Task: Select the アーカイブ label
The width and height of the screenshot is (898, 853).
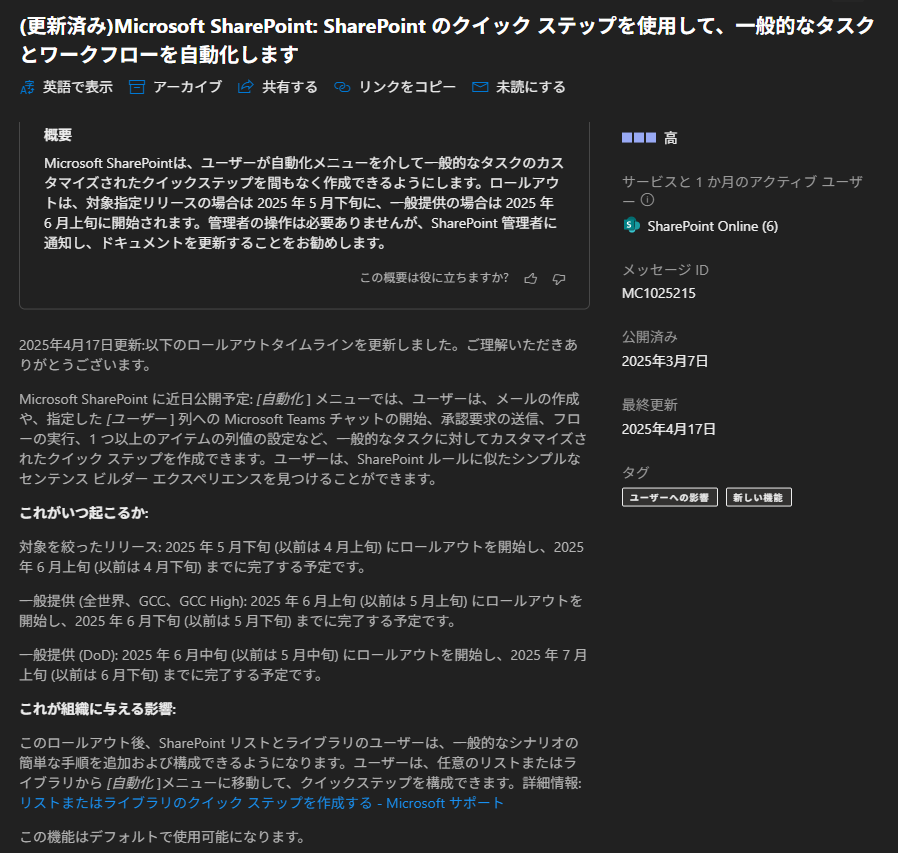Action: pyautogui.click(x=187, y=87)
